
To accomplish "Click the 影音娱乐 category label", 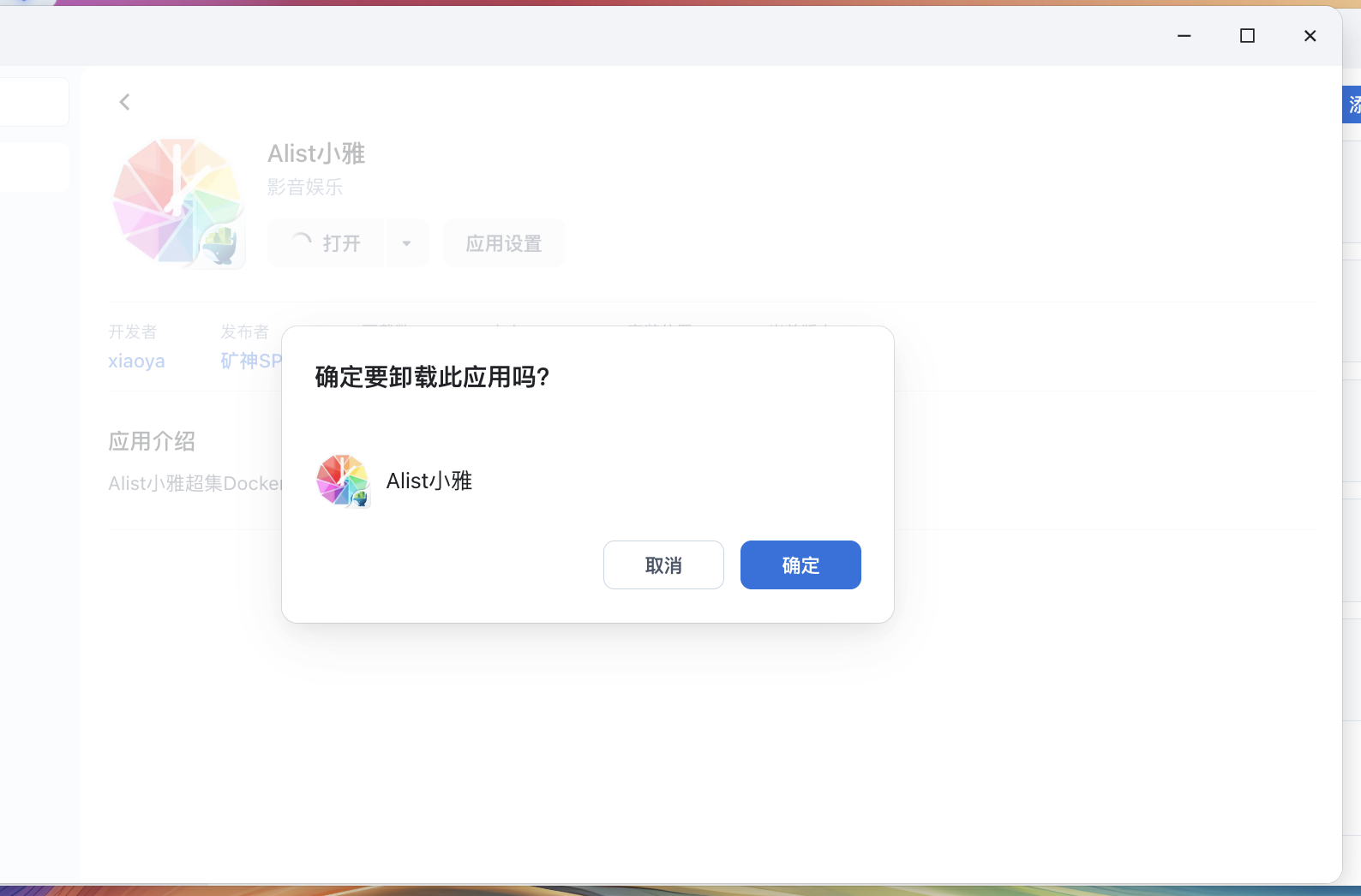I will pos(305,187).
